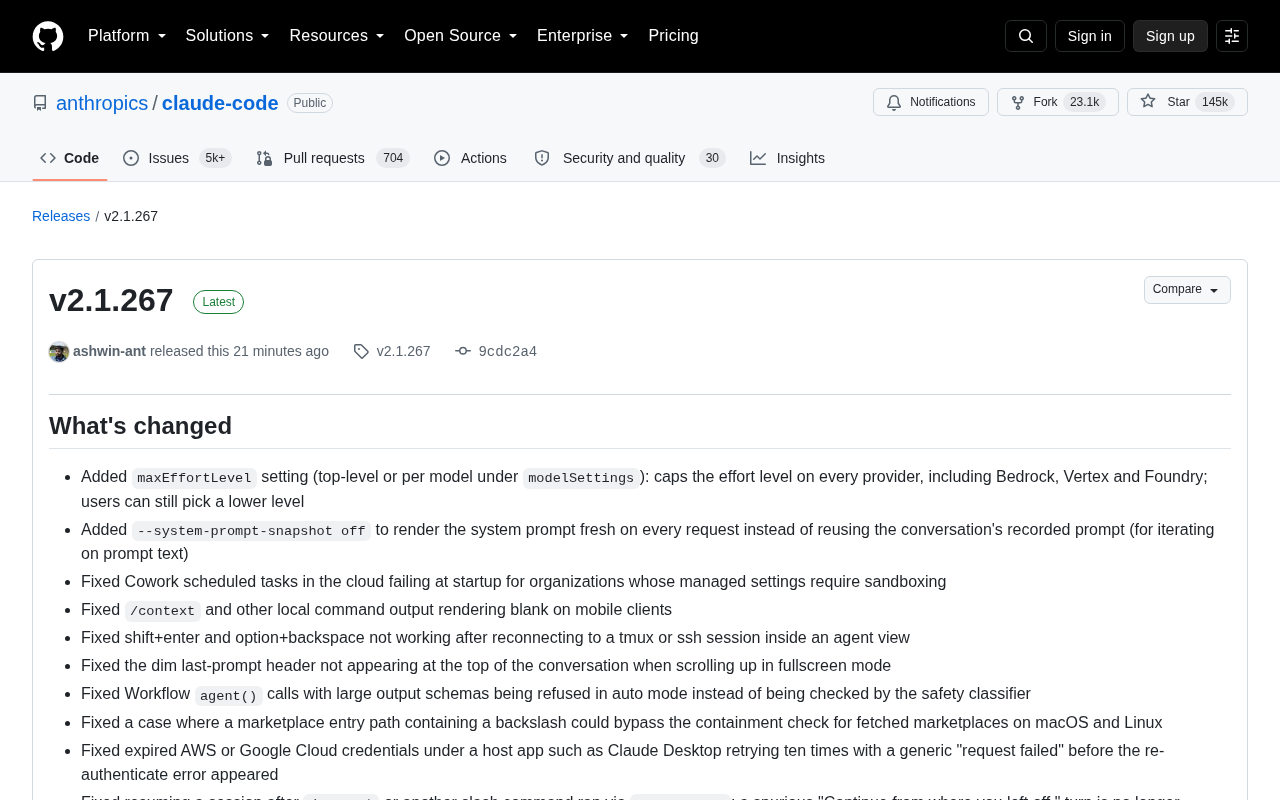Switch to the Code tab

point(70,158)
